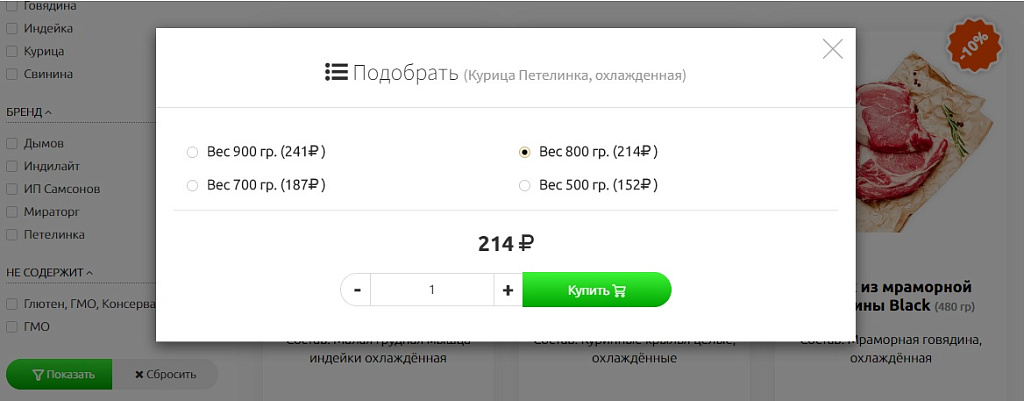Click the list icon beside Подобрать
The width and height of the screenshot is (1024, 401).
click(x=335, y=72)
